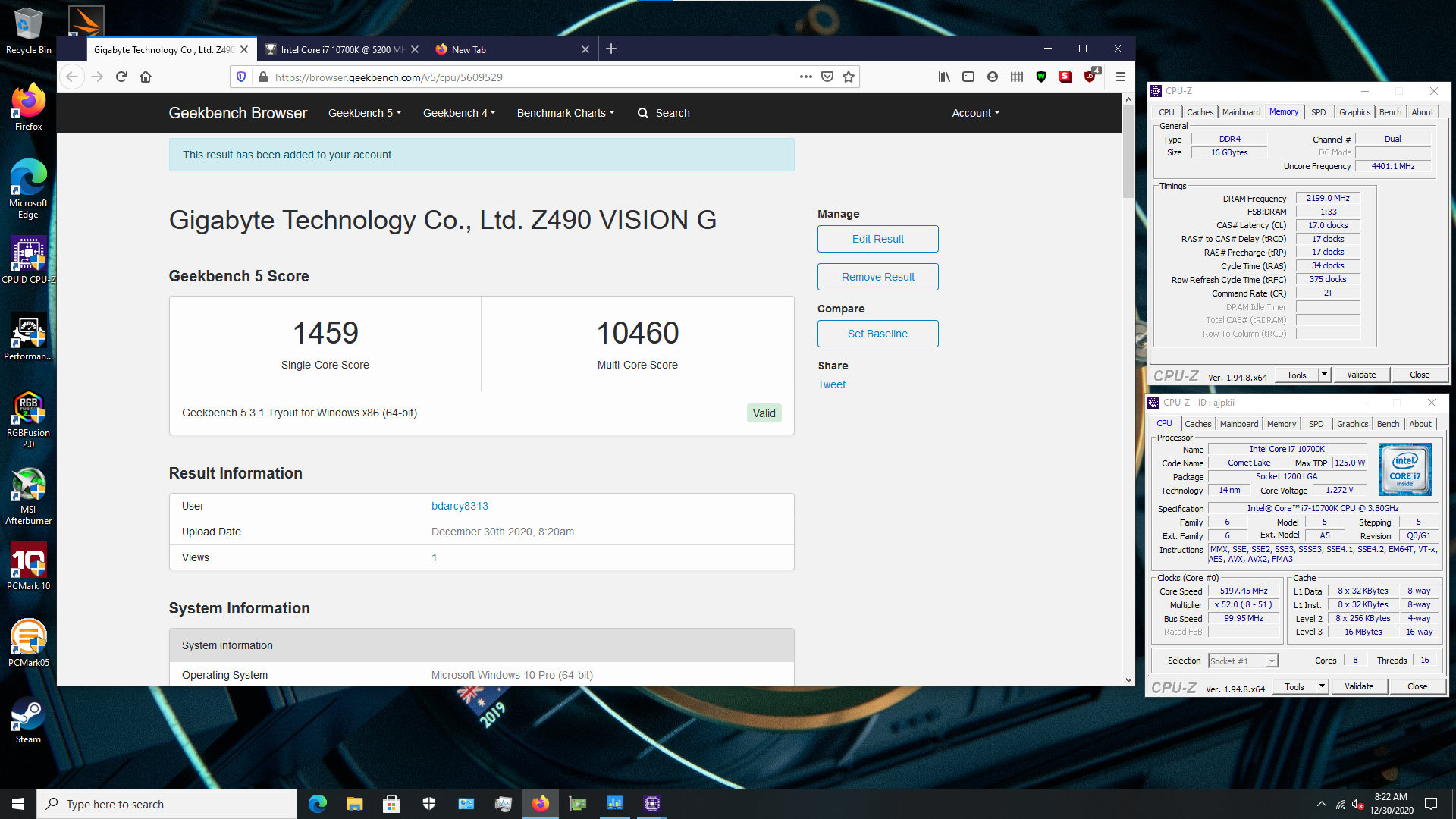Screen dimensions: 1456x819
Task: Click the Tools button in upper CPU-Z window
Action: [x=1297, y=375]
